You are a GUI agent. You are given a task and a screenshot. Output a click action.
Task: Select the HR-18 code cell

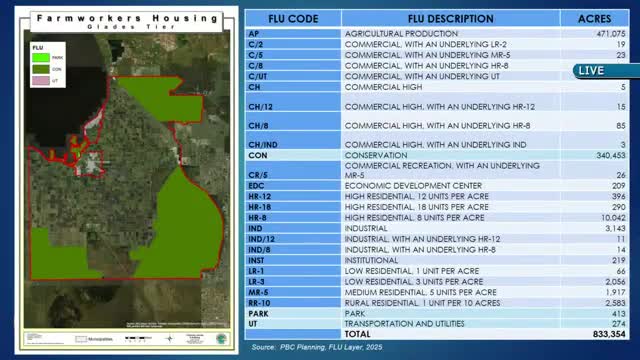[x=293, y=207]
